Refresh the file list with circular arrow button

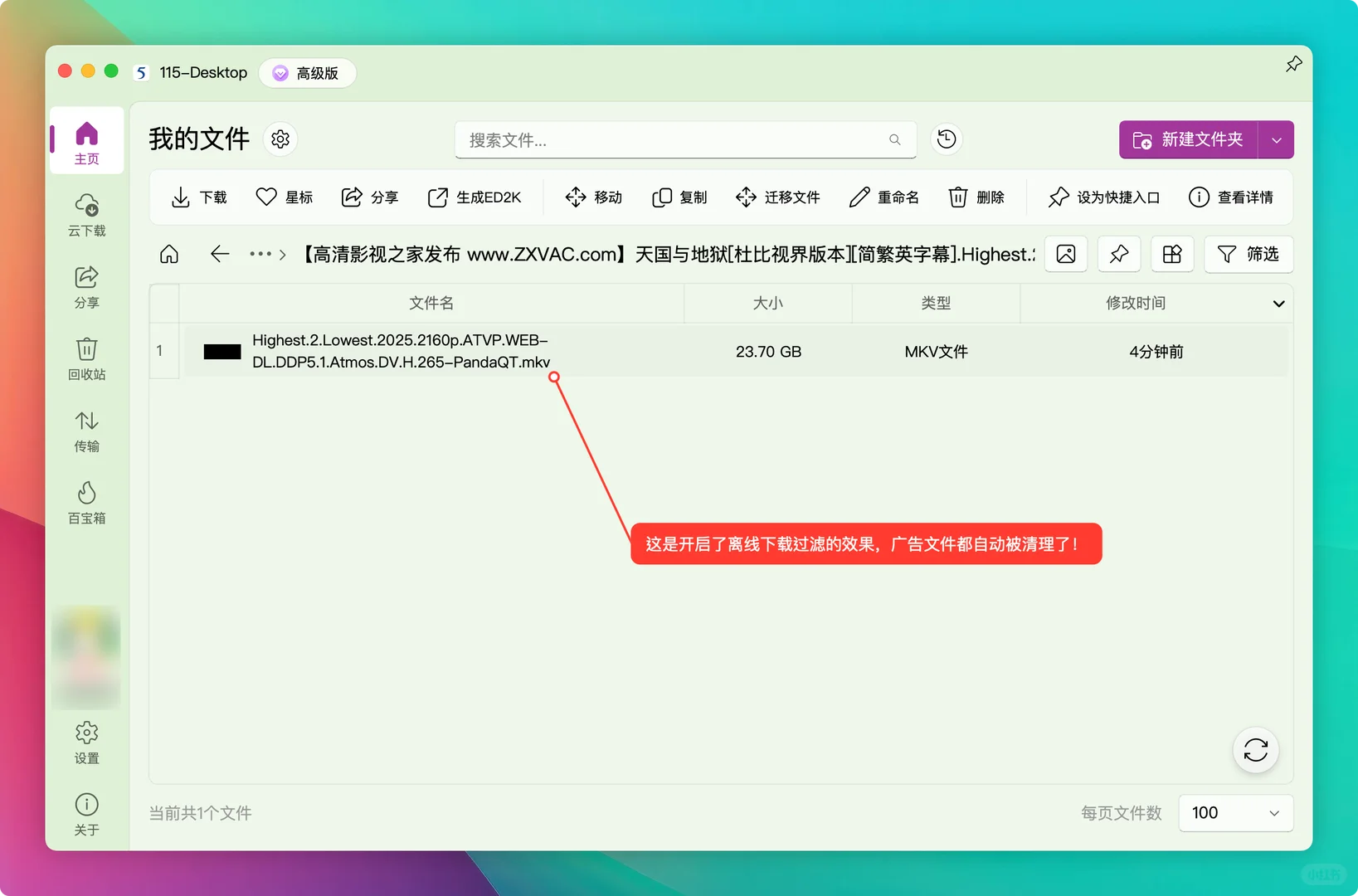(x=1255, y=749)
